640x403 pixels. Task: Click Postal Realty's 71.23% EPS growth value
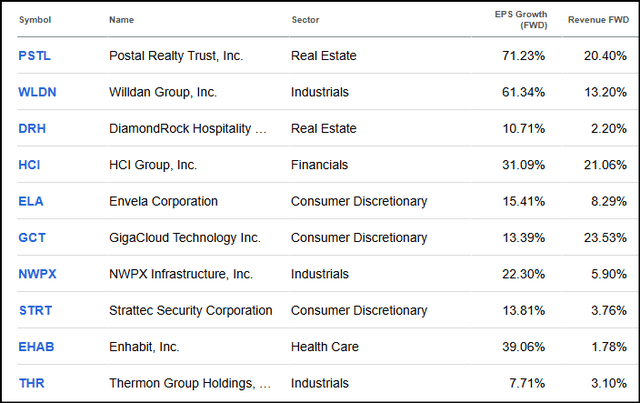(x=523, y=56)
